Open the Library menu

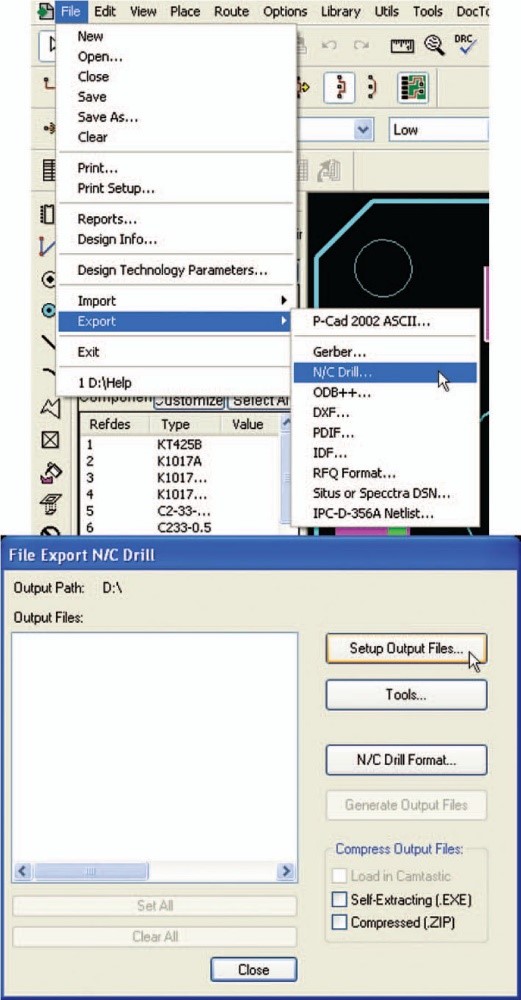[341, 11]
